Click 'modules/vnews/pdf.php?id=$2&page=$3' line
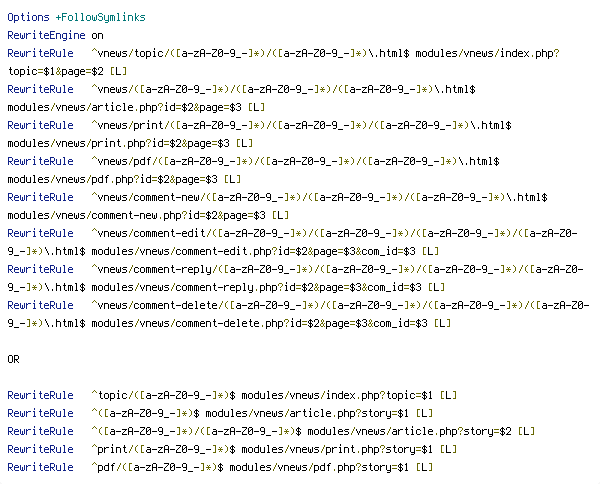The width and height of the screenshot is (600, 484). tap(112, 179)
